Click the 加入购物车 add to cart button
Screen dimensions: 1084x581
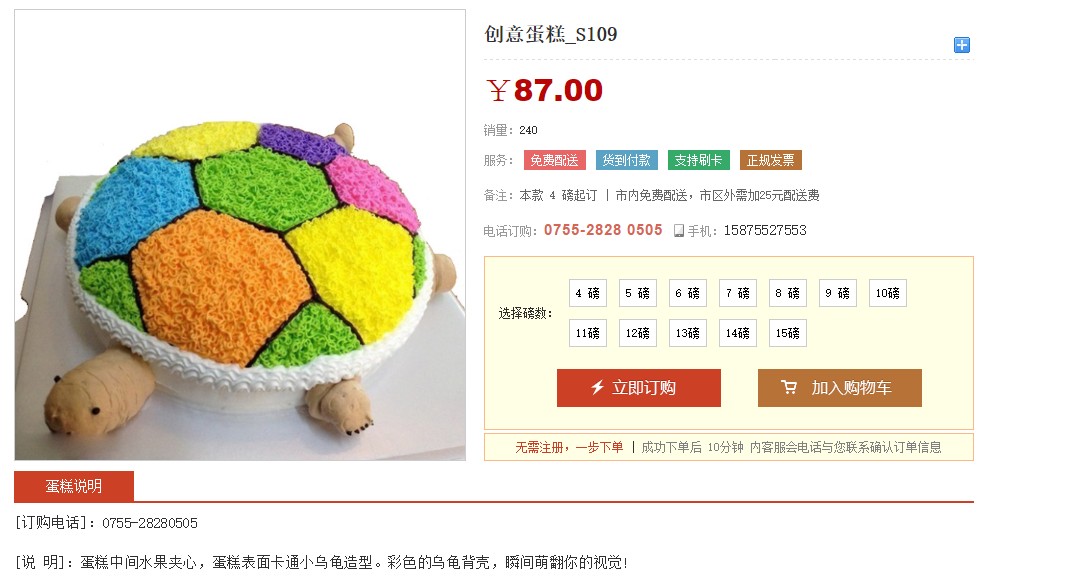[x=839, y=388]
